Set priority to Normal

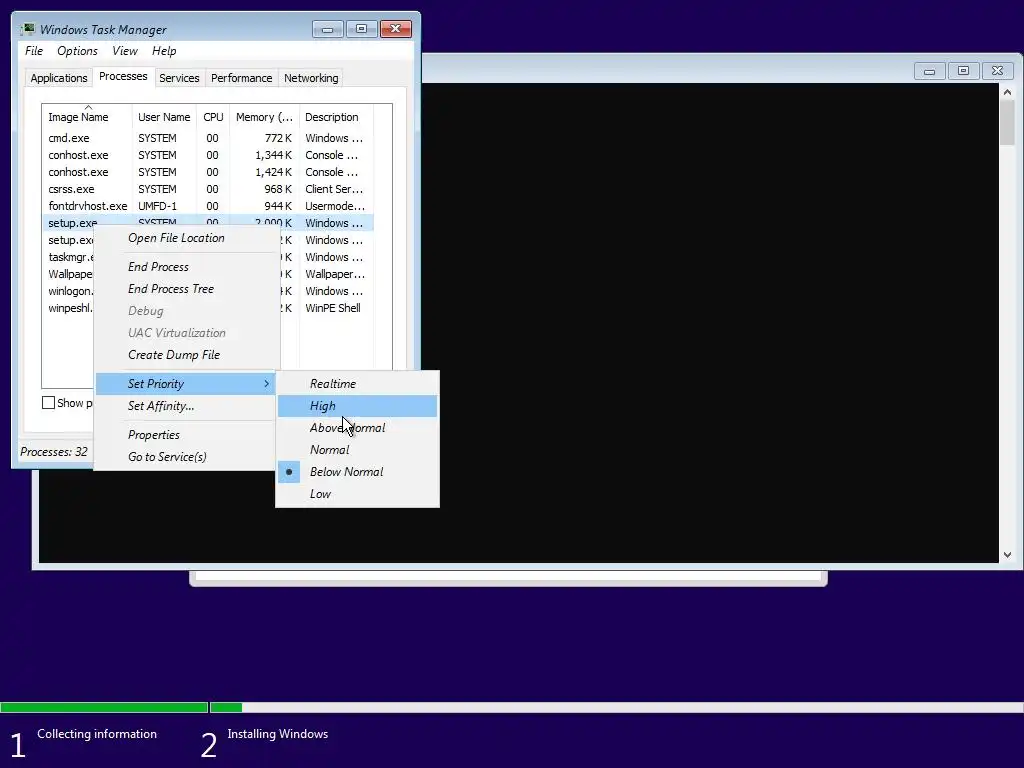pos(357,450)
